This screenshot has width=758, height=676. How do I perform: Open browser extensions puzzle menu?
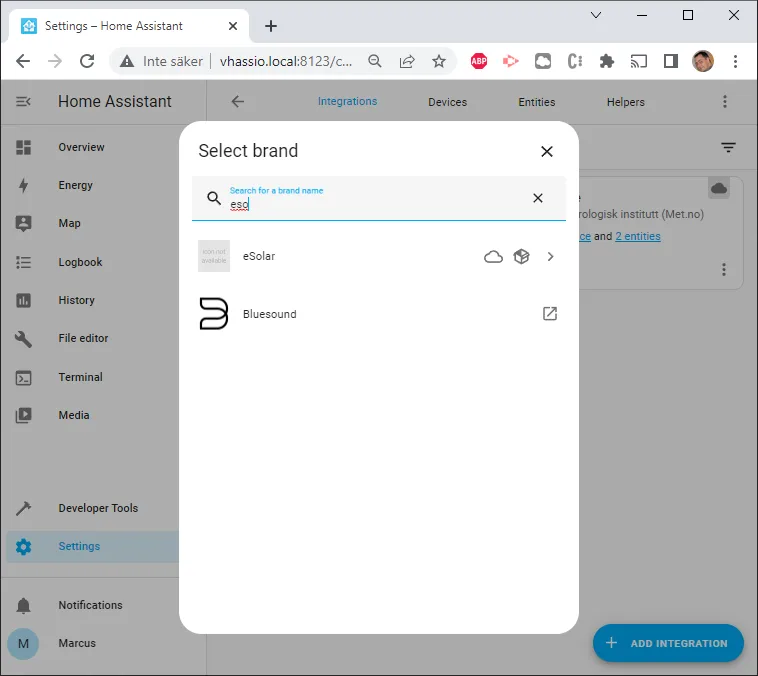click(x=607, y=61)
